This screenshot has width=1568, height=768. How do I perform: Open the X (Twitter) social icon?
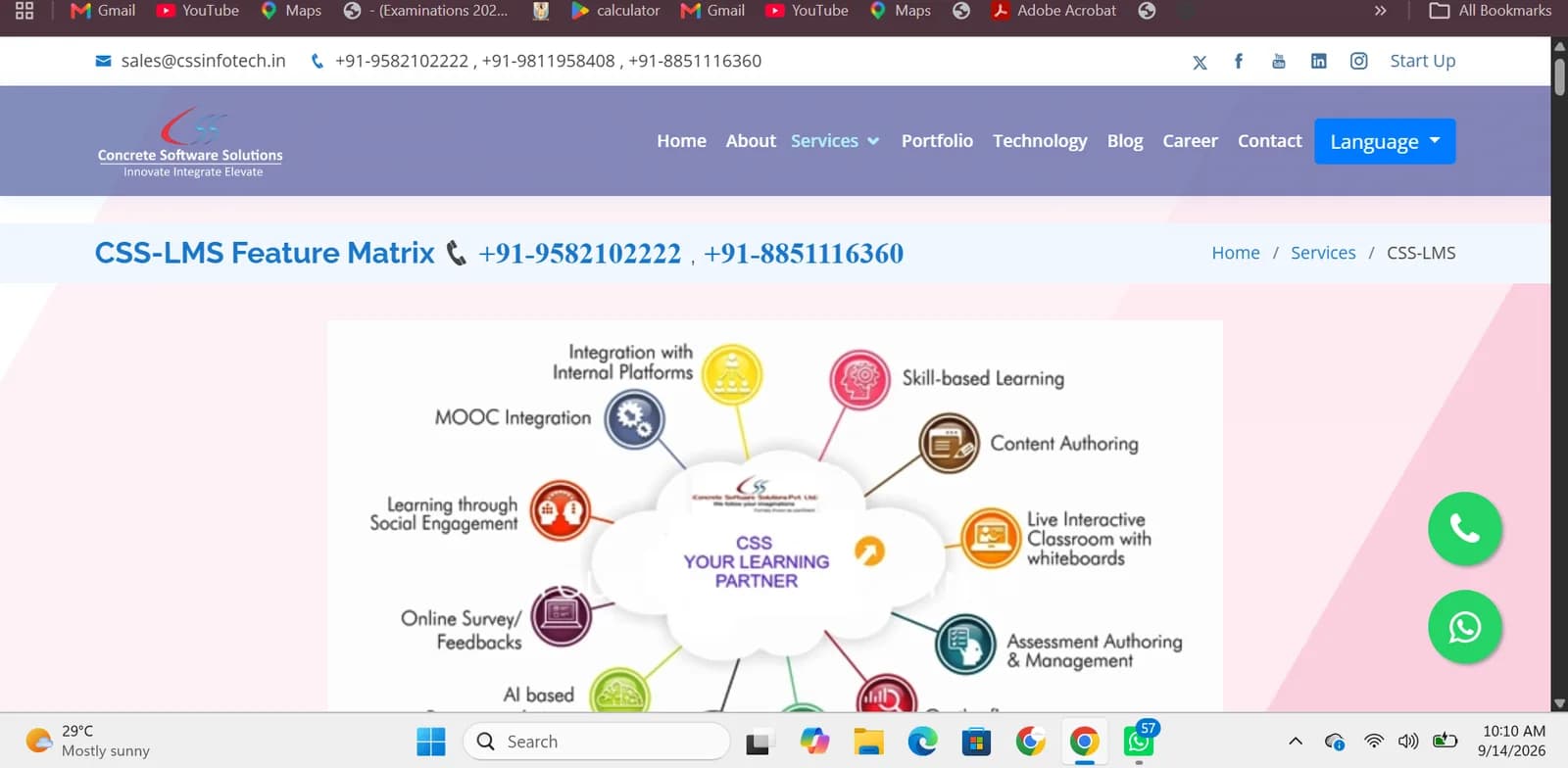1200,62
